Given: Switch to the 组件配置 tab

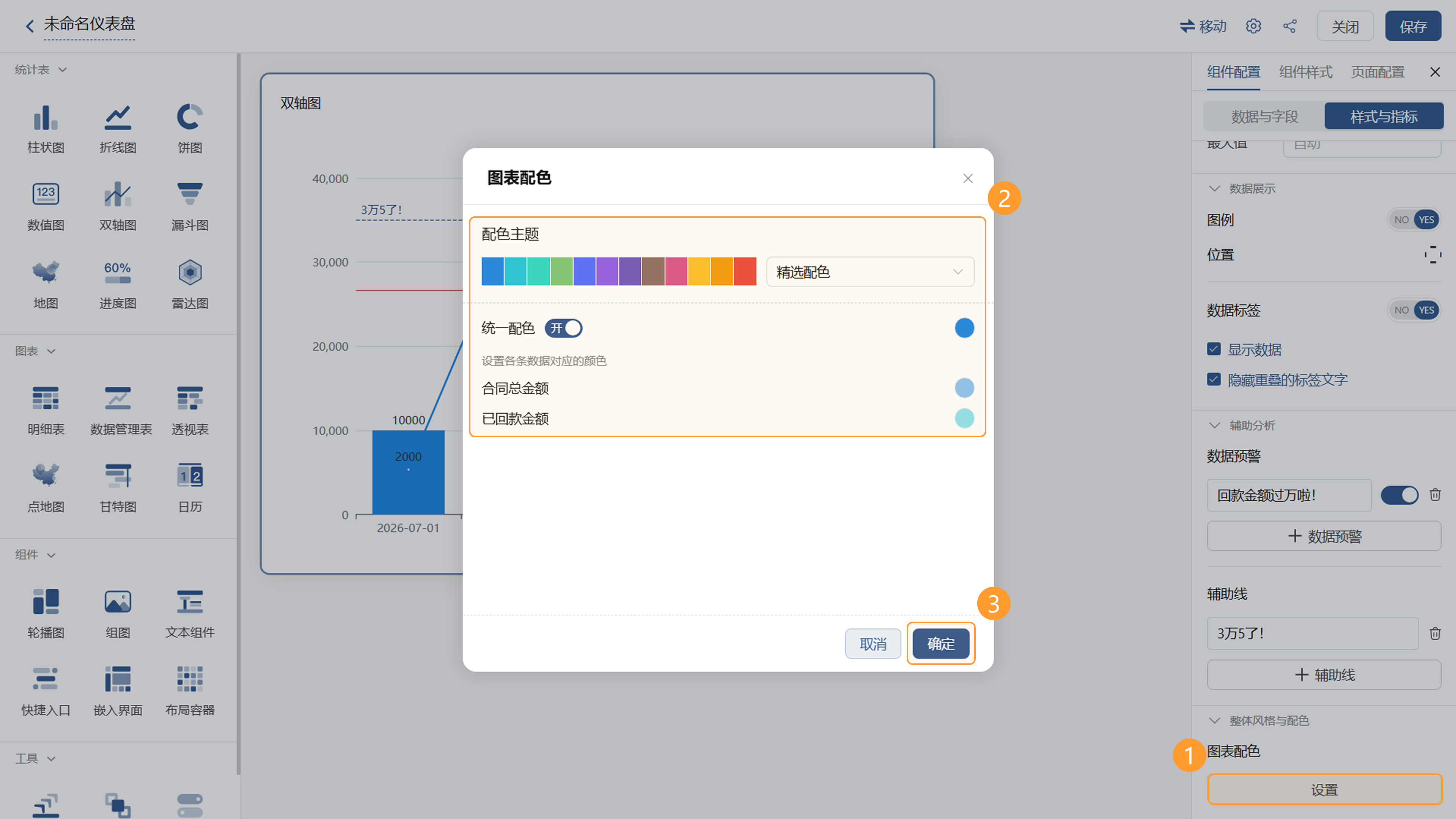Looking at the screenshot, I should [1233, 72].
